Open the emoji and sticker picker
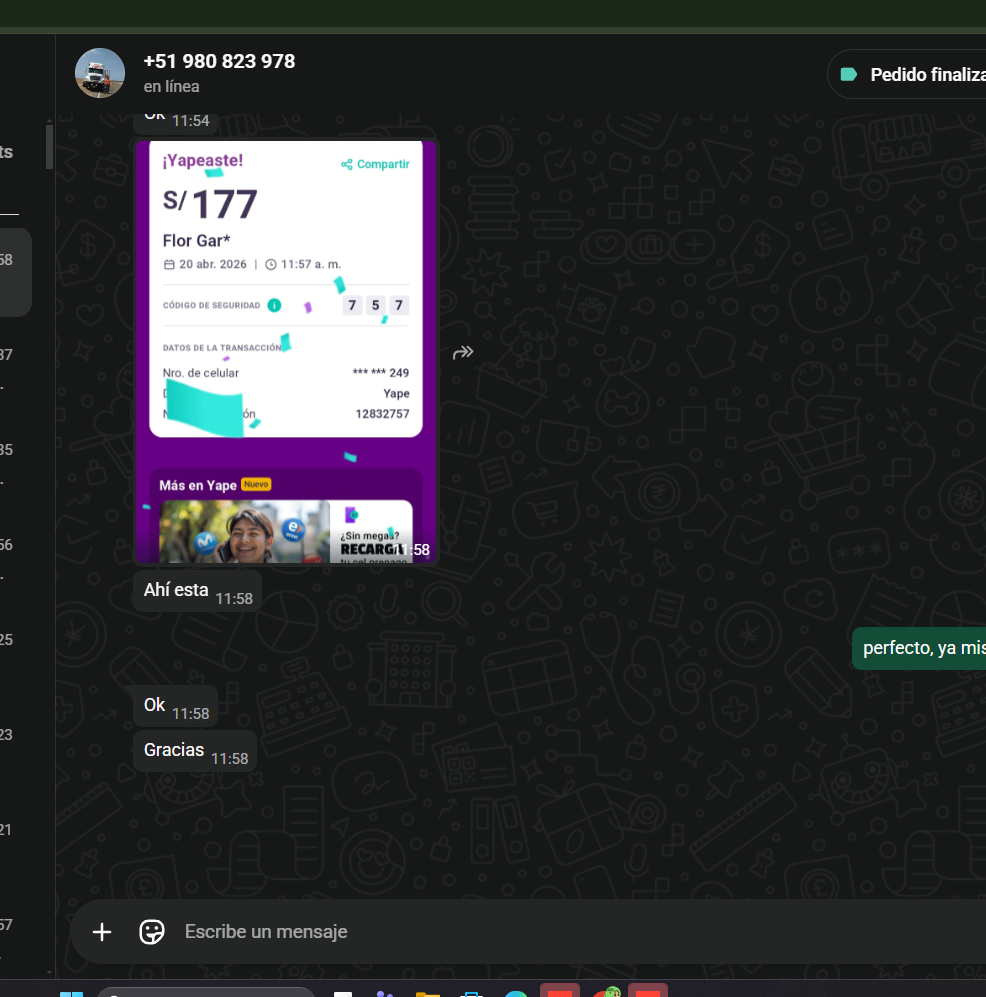Viewport: 986px width, 997px height. coord(152,932)
